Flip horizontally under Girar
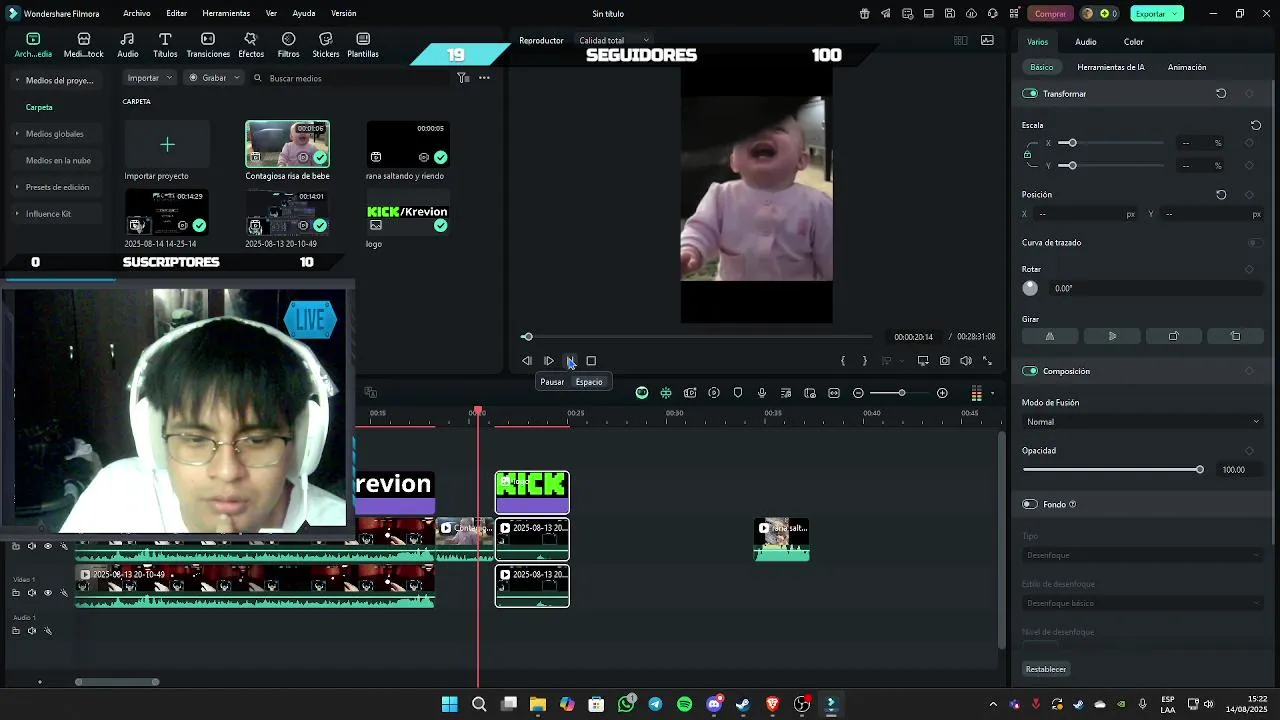1280x720 pixels. click(1050, 336)
